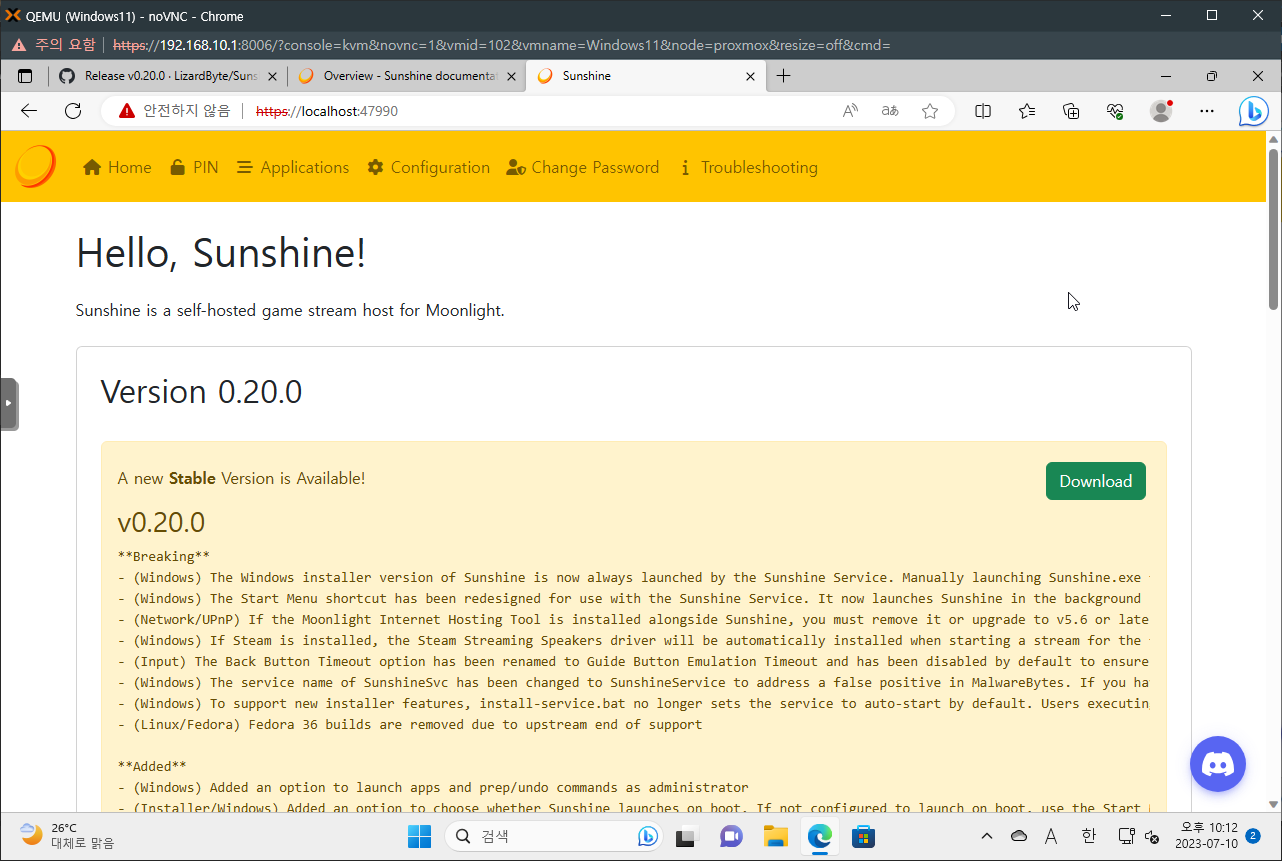Open Edge split screen icon
Screen dimensions: 1282x861
point(983,111)
